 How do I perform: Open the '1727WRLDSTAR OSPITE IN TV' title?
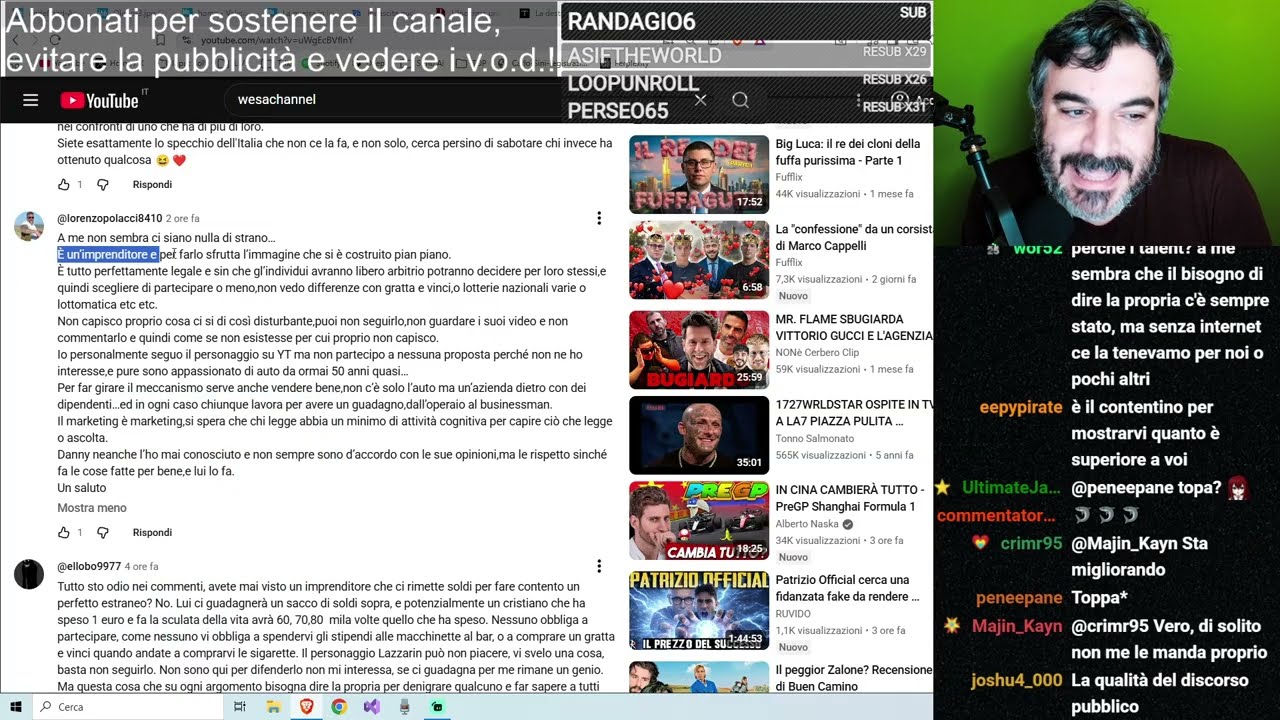click(x=854, y=413)
